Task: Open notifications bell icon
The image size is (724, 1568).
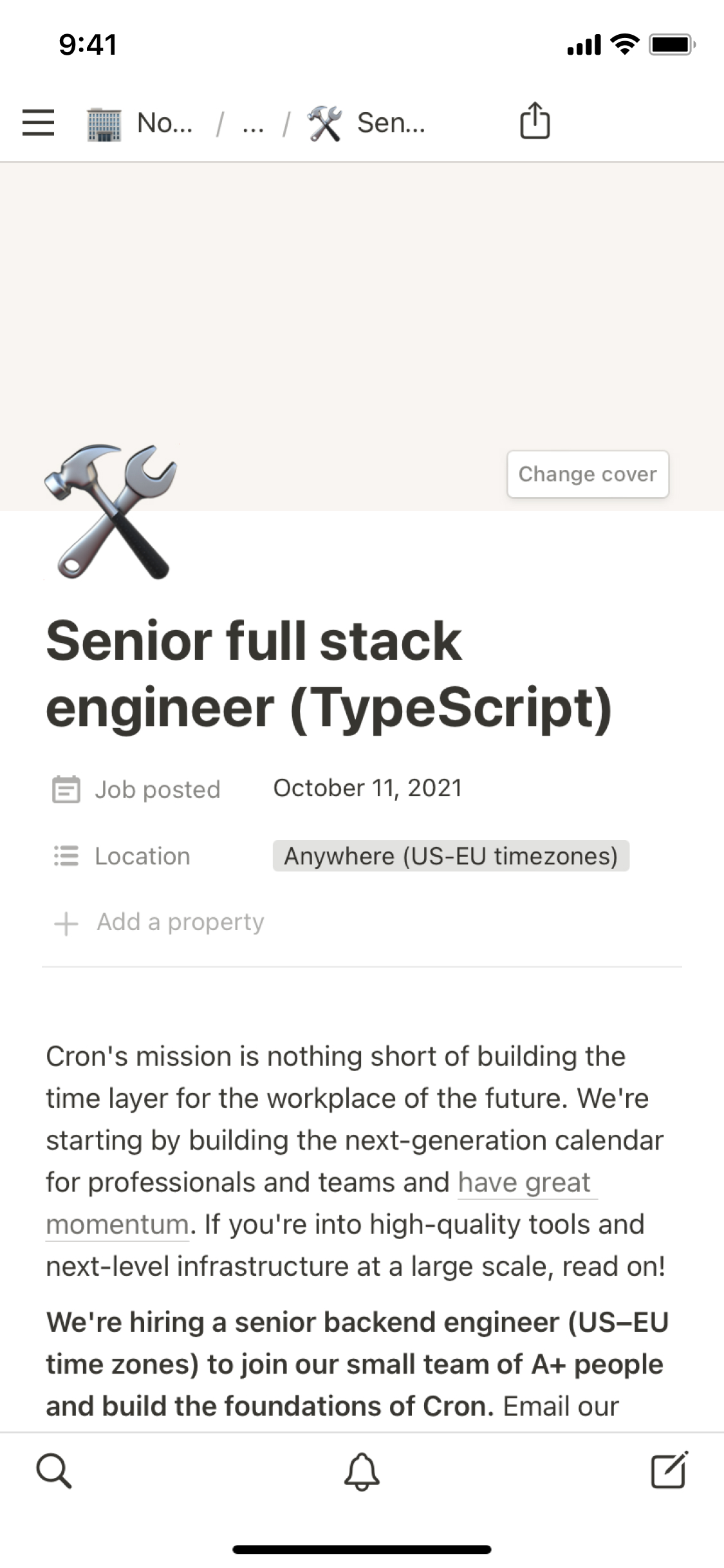Action: (x=362, y=1471)
